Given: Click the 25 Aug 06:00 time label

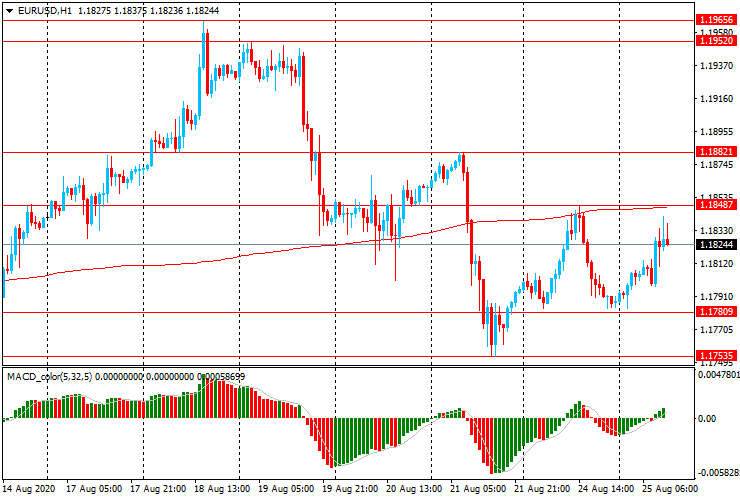Looking at the screenshot, I should click(669, 488).
